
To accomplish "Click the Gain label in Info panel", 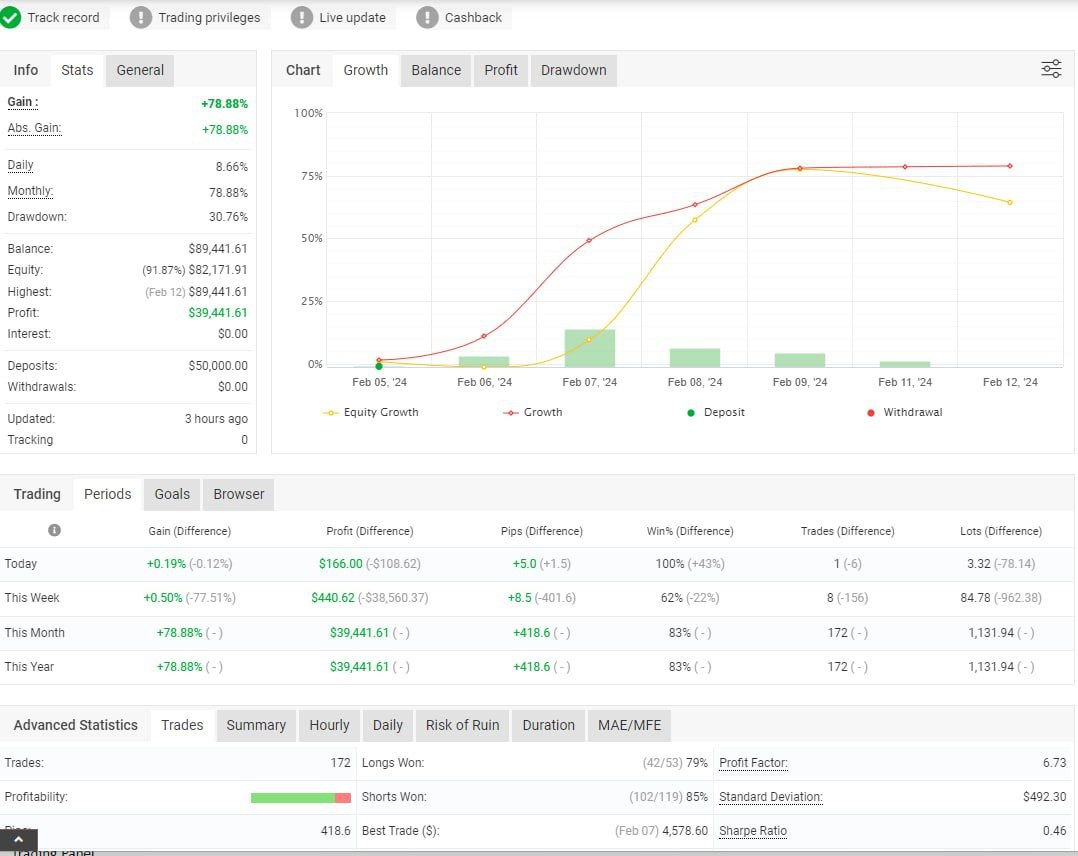I will (x=23, y=102).
